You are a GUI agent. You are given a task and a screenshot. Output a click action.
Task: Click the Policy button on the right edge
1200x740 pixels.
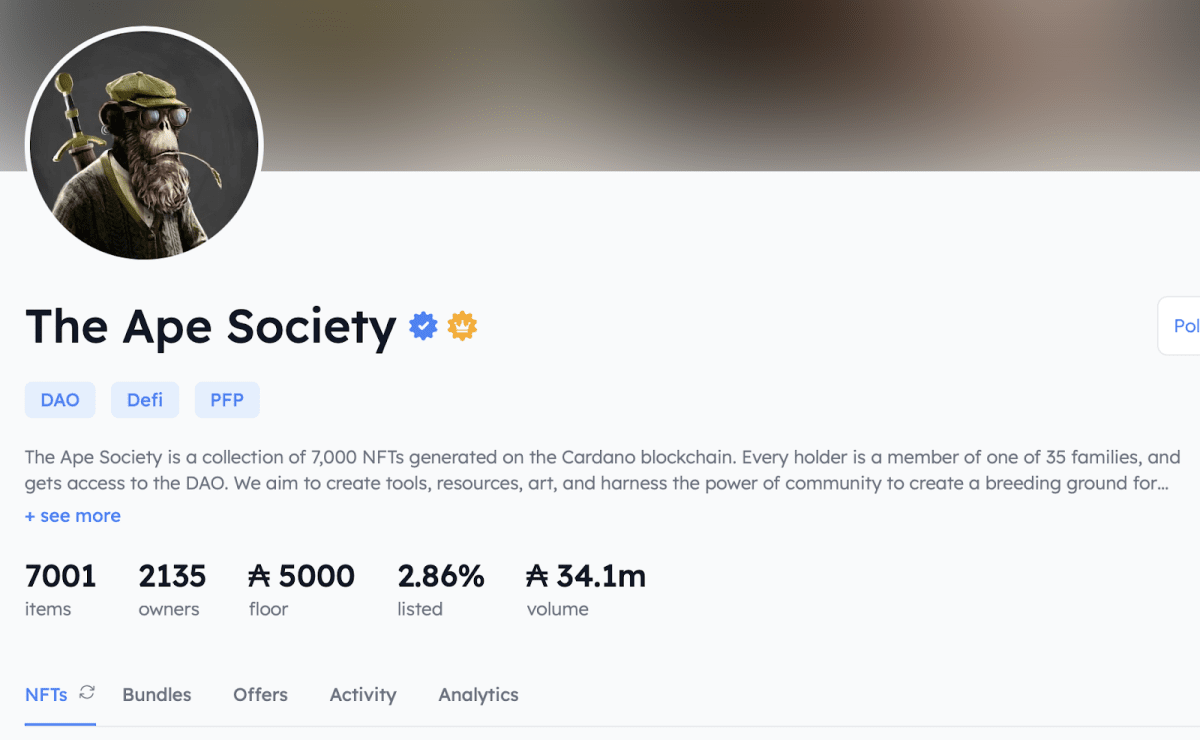1186,326
